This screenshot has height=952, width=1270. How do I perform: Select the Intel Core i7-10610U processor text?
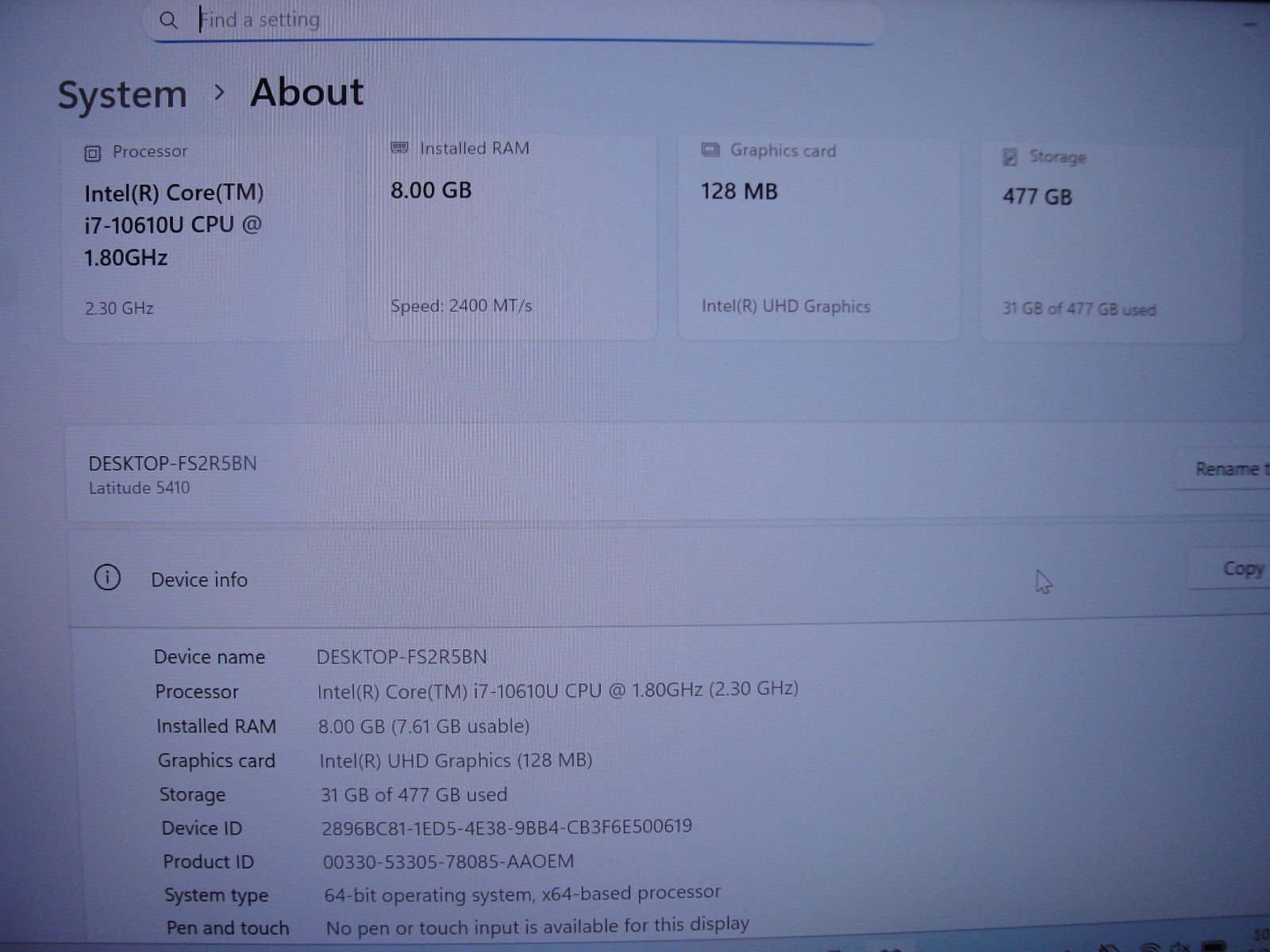pos(174,225)
